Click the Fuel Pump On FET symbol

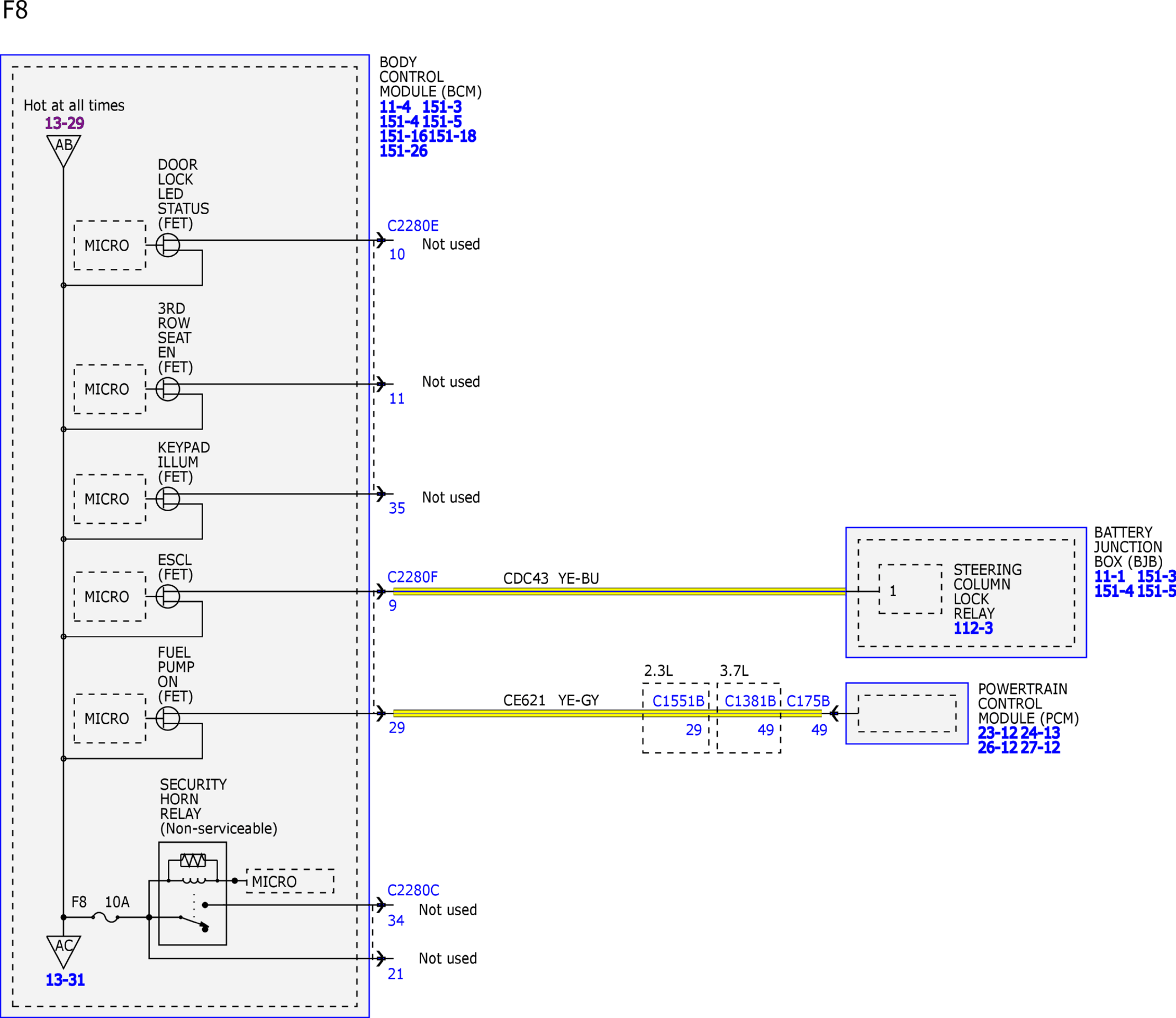tap(168, 719)
